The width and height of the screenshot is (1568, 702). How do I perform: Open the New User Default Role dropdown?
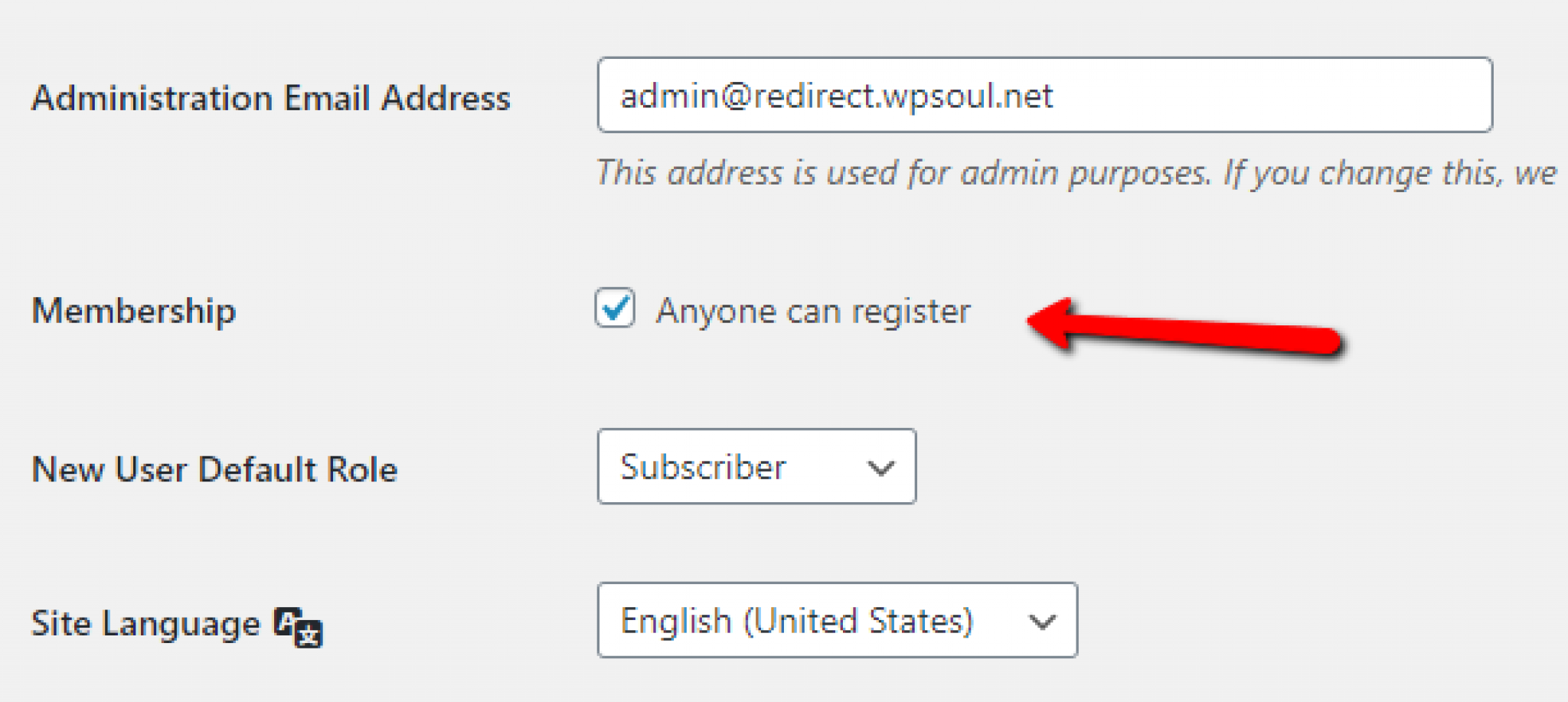pyautogui.click(x=756, y=466)
